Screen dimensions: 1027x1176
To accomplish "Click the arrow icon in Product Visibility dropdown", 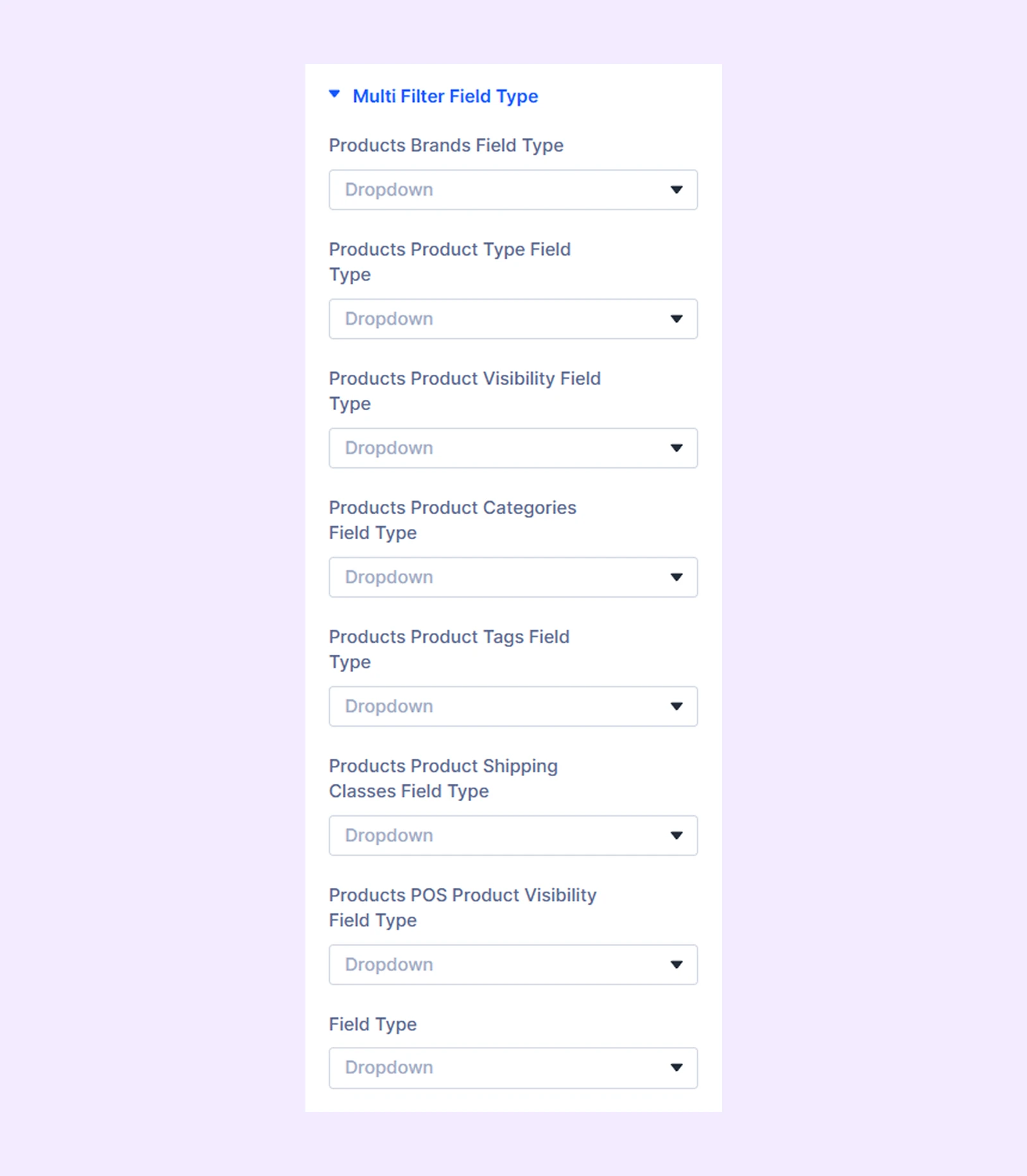I will point(677,448).
